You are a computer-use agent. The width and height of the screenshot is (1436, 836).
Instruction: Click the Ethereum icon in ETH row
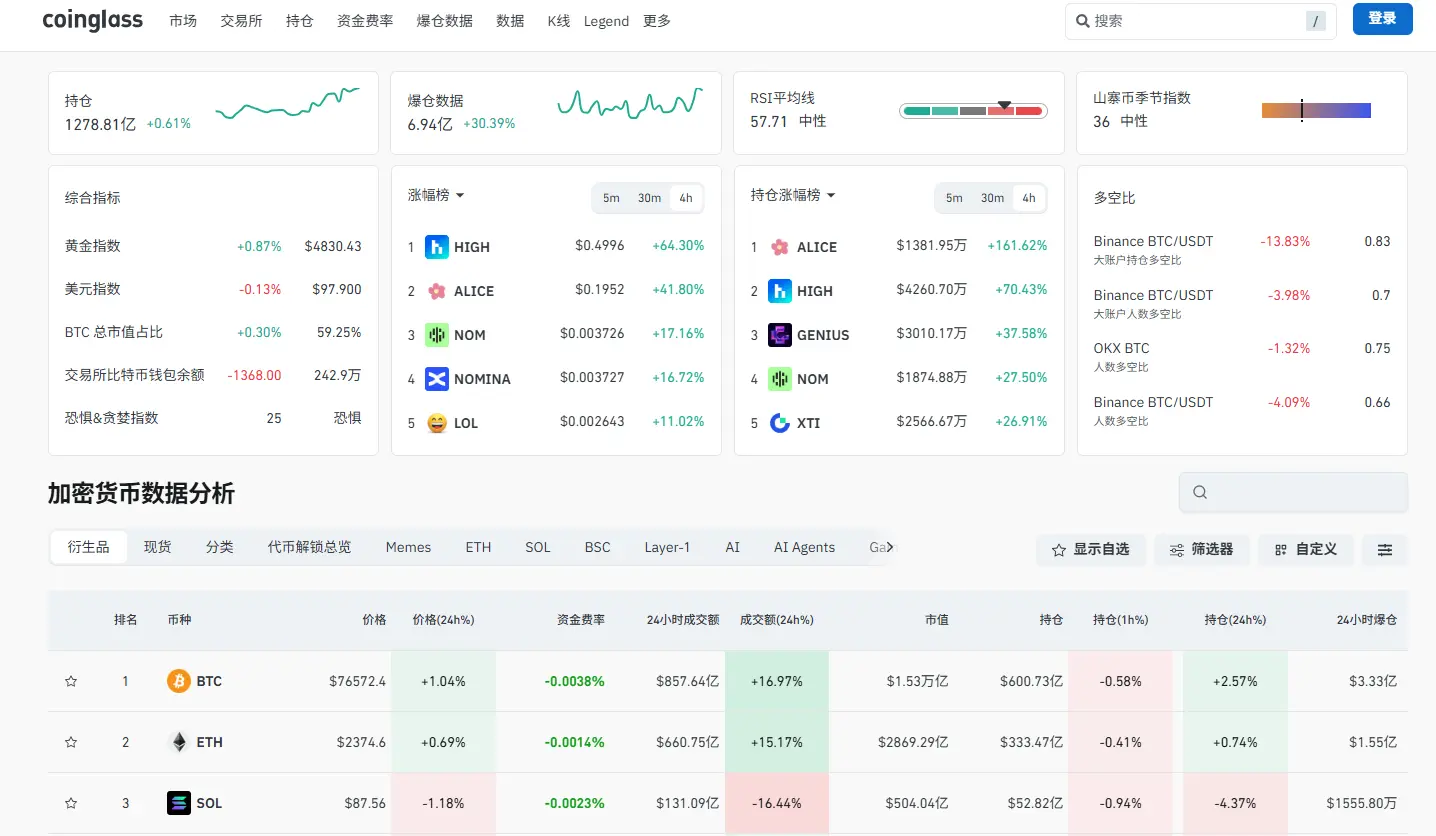pos(178,742)
